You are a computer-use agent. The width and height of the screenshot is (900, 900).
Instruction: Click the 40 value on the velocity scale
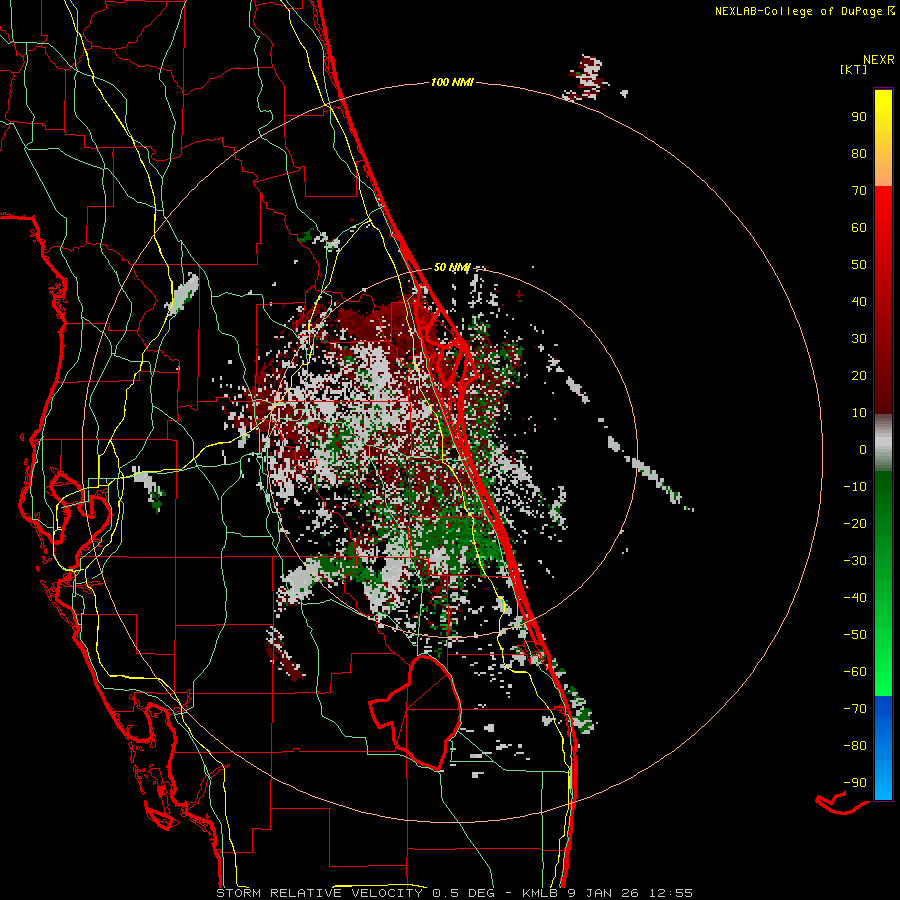859,301
